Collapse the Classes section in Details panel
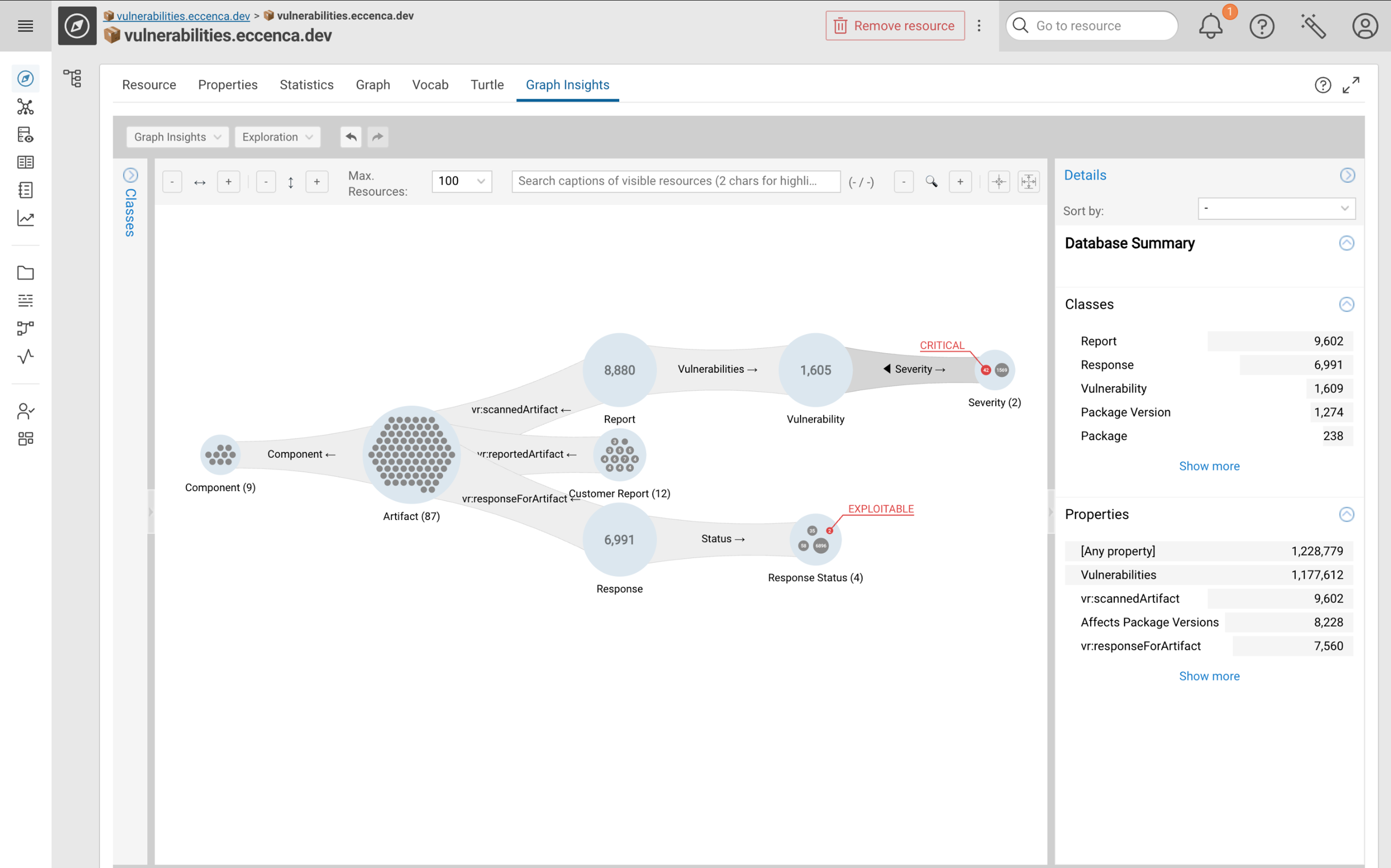This screenshot has height=868, width=1391. (1346, 304)
